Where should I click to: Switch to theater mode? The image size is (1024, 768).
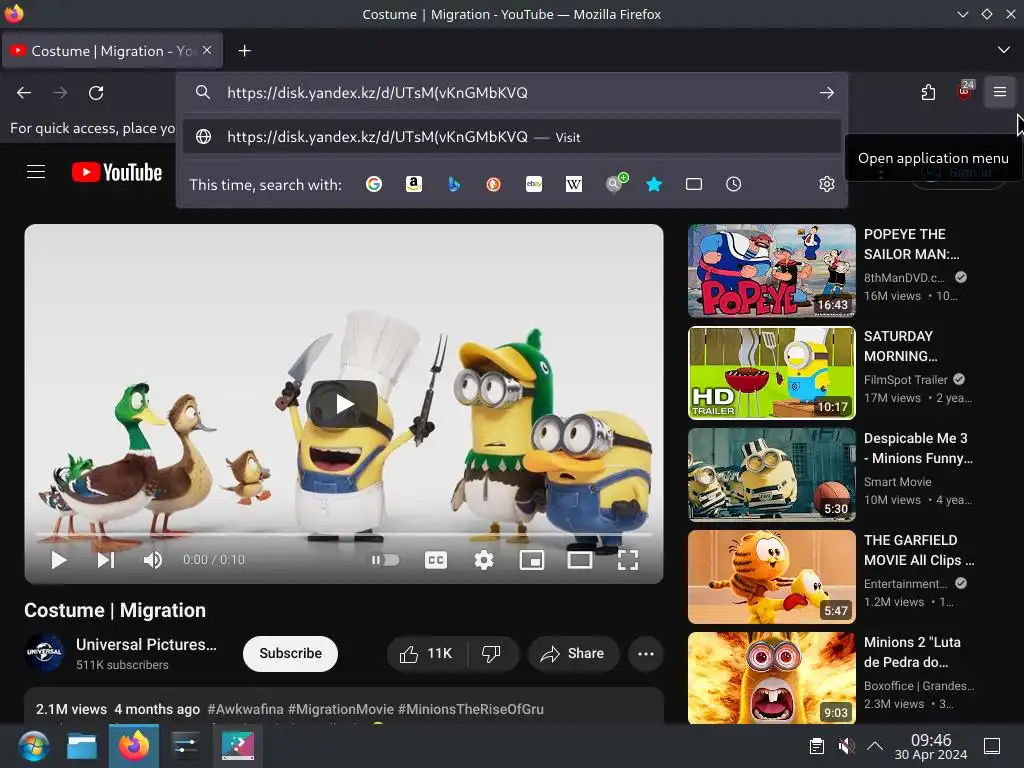coord(580,560)
